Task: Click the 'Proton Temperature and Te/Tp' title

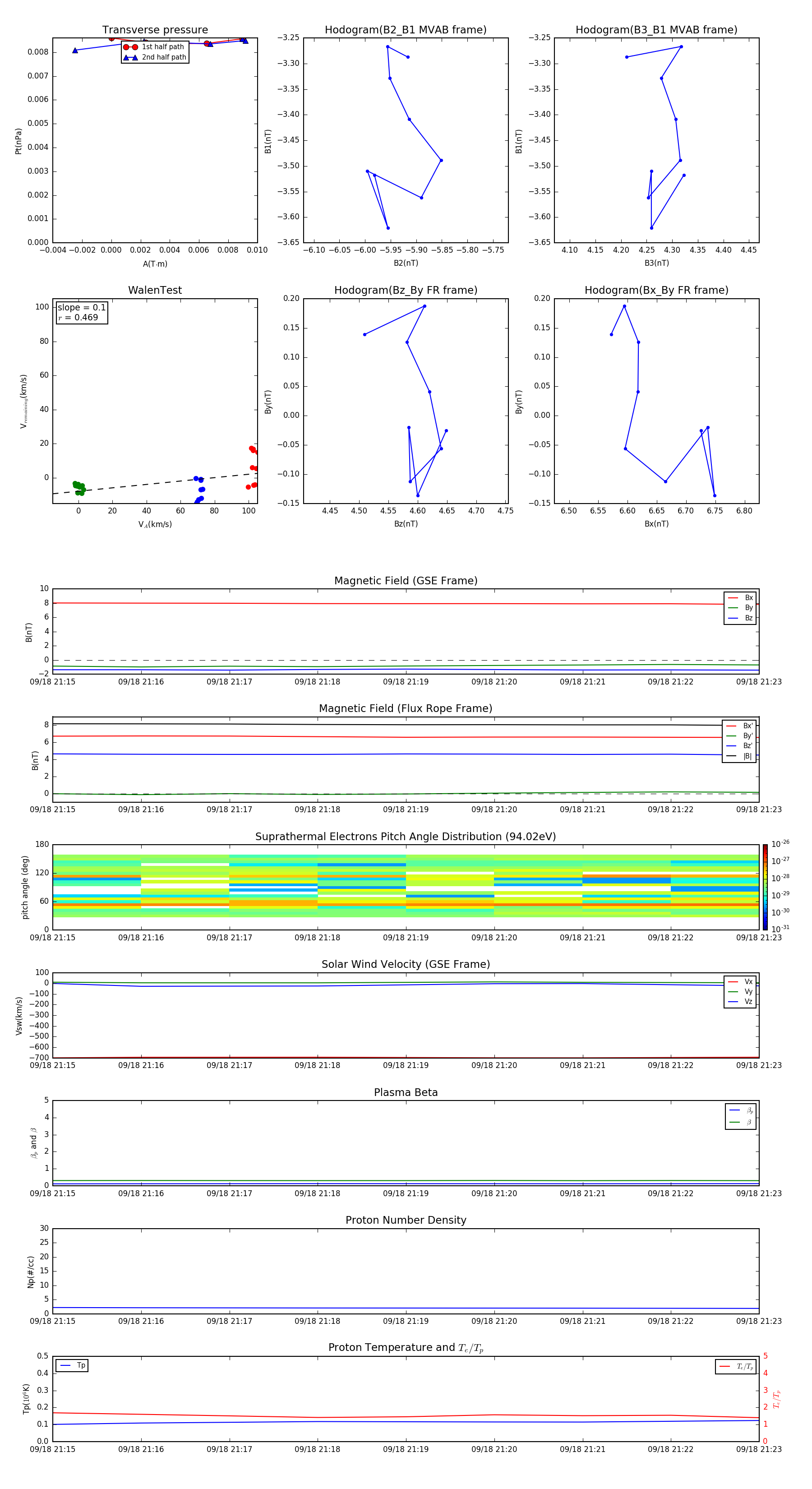Action: pyautogui.click(x=406, y=1348)
